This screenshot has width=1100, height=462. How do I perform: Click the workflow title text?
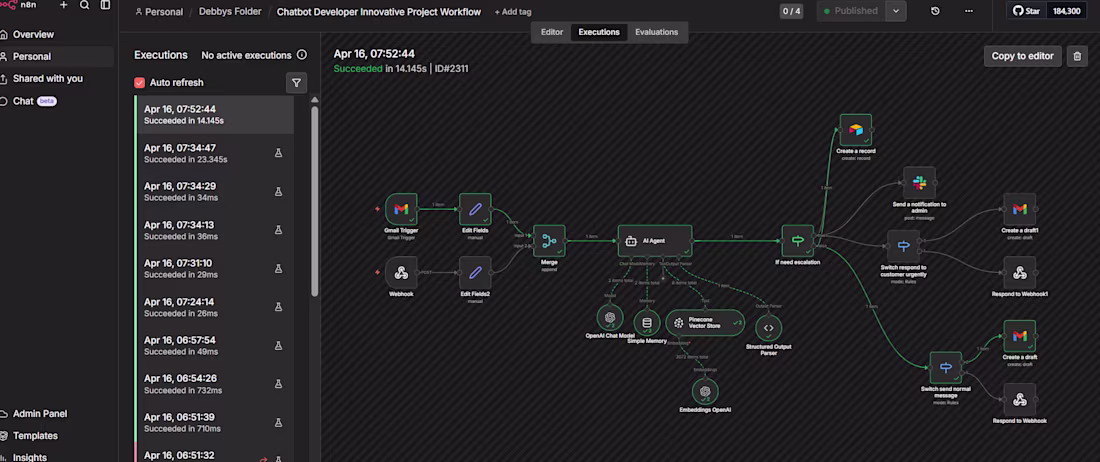(379, 12)
